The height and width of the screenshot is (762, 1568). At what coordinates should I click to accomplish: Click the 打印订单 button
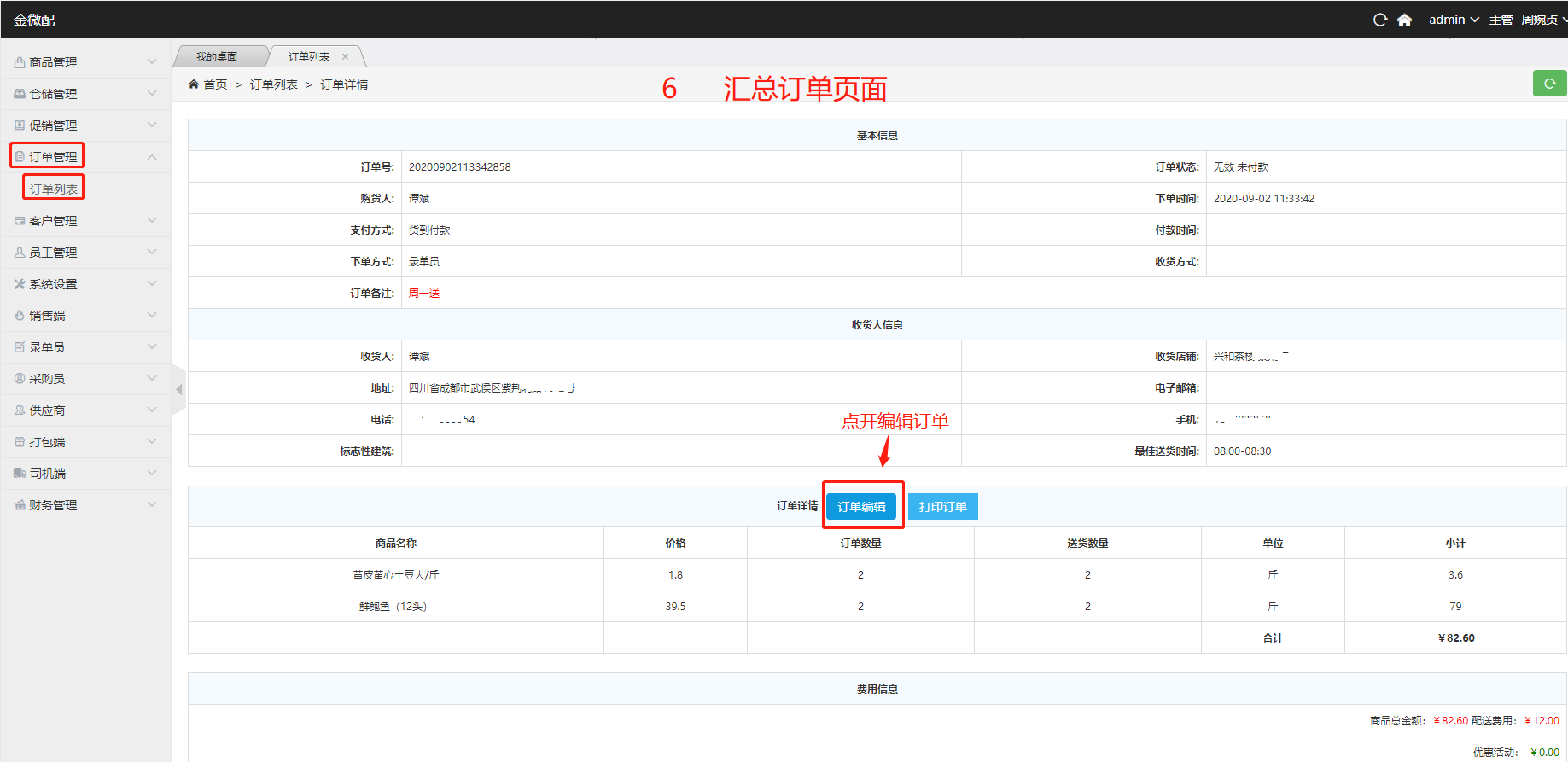tap(942, 507)
